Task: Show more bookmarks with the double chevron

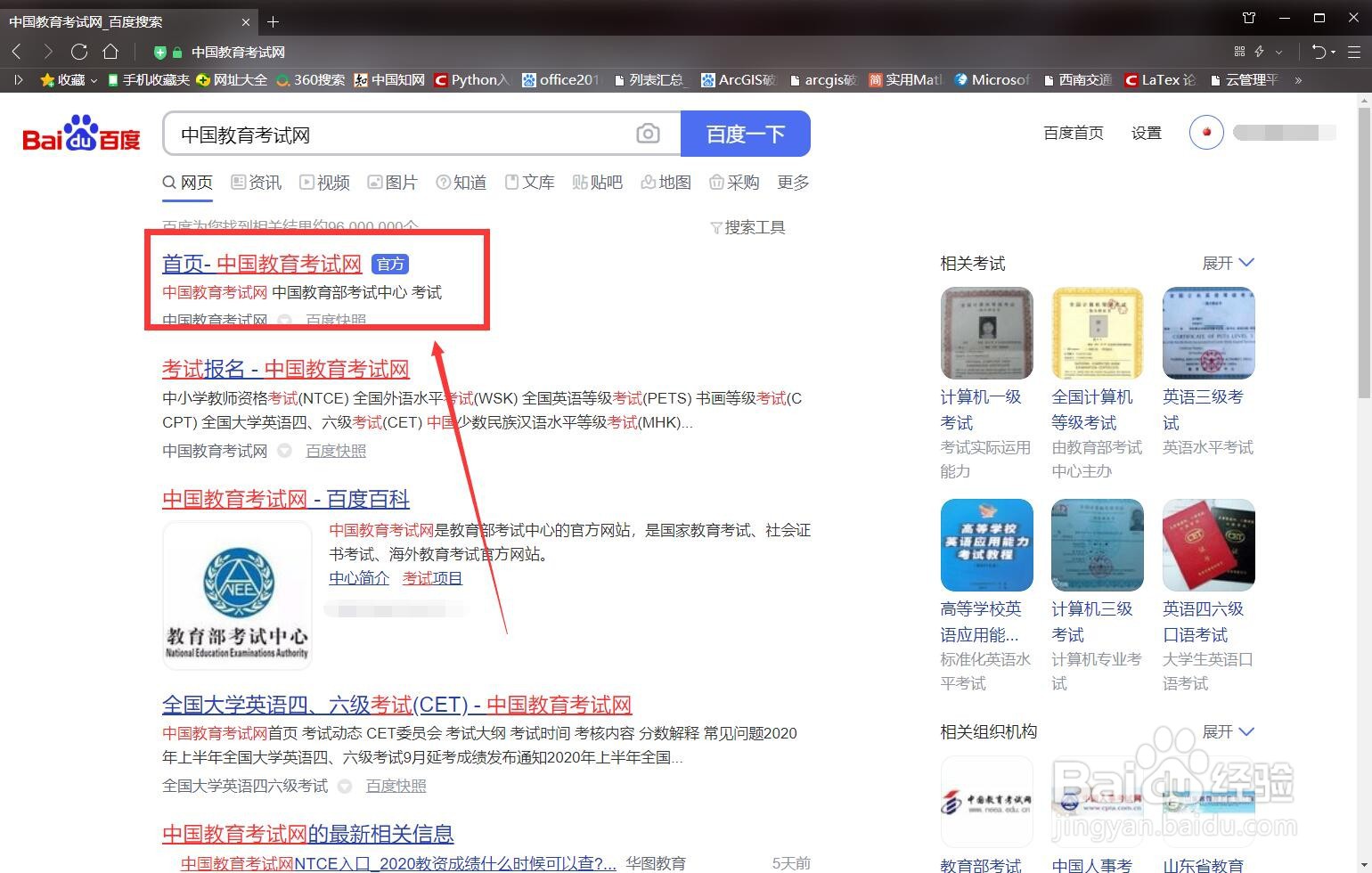Action: (1298, 80)
